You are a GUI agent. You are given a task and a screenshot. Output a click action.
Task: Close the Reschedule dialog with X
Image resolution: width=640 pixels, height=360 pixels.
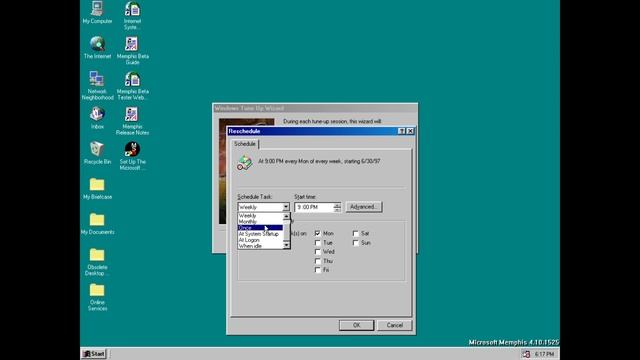[410, 131]
